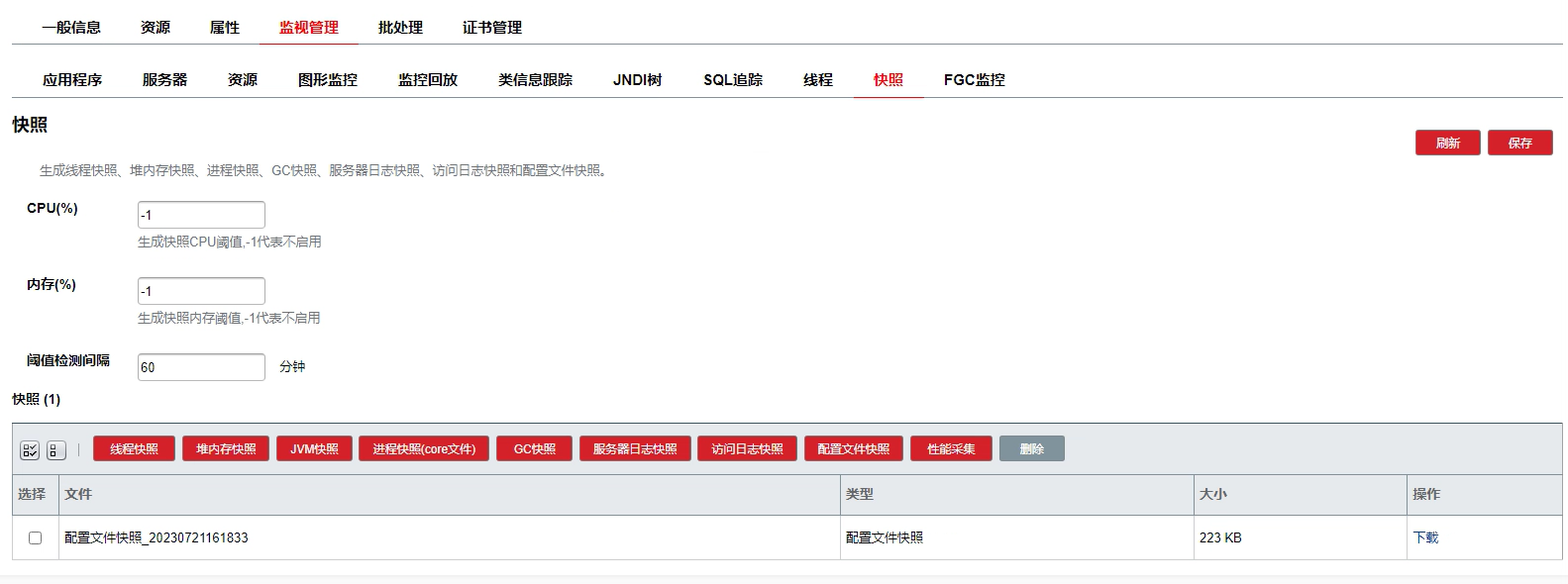Viewport: 1568px width, 584px height.
Task: Click the select-all icon in snapshot toolbar
Action: 30,450
